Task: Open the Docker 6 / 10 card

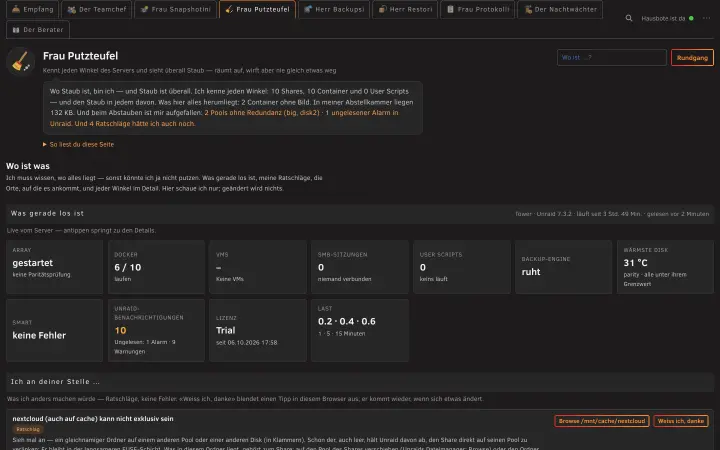Action: (156, 267)
